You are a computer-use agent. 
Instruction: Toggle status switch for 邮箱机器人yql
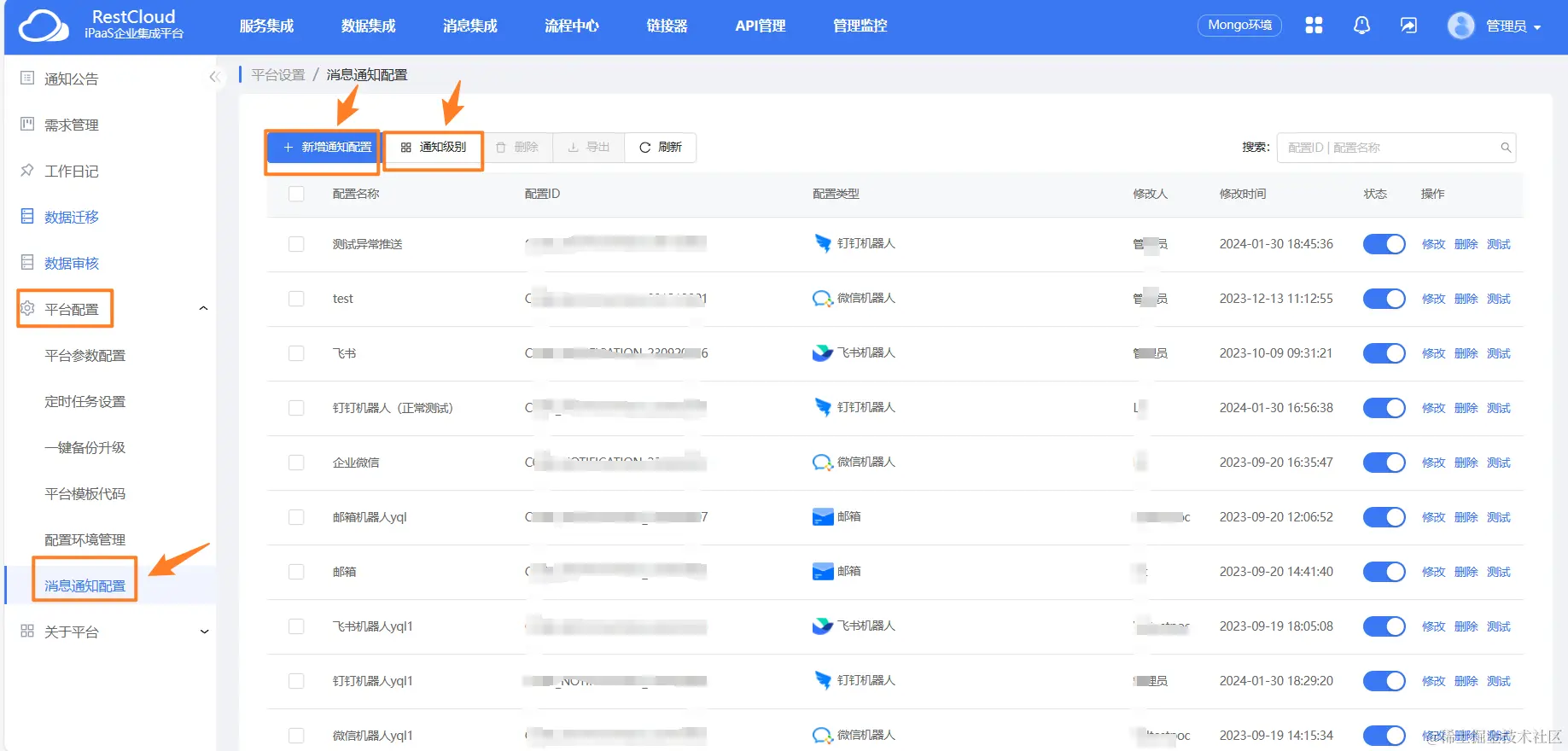(1384, 517)
